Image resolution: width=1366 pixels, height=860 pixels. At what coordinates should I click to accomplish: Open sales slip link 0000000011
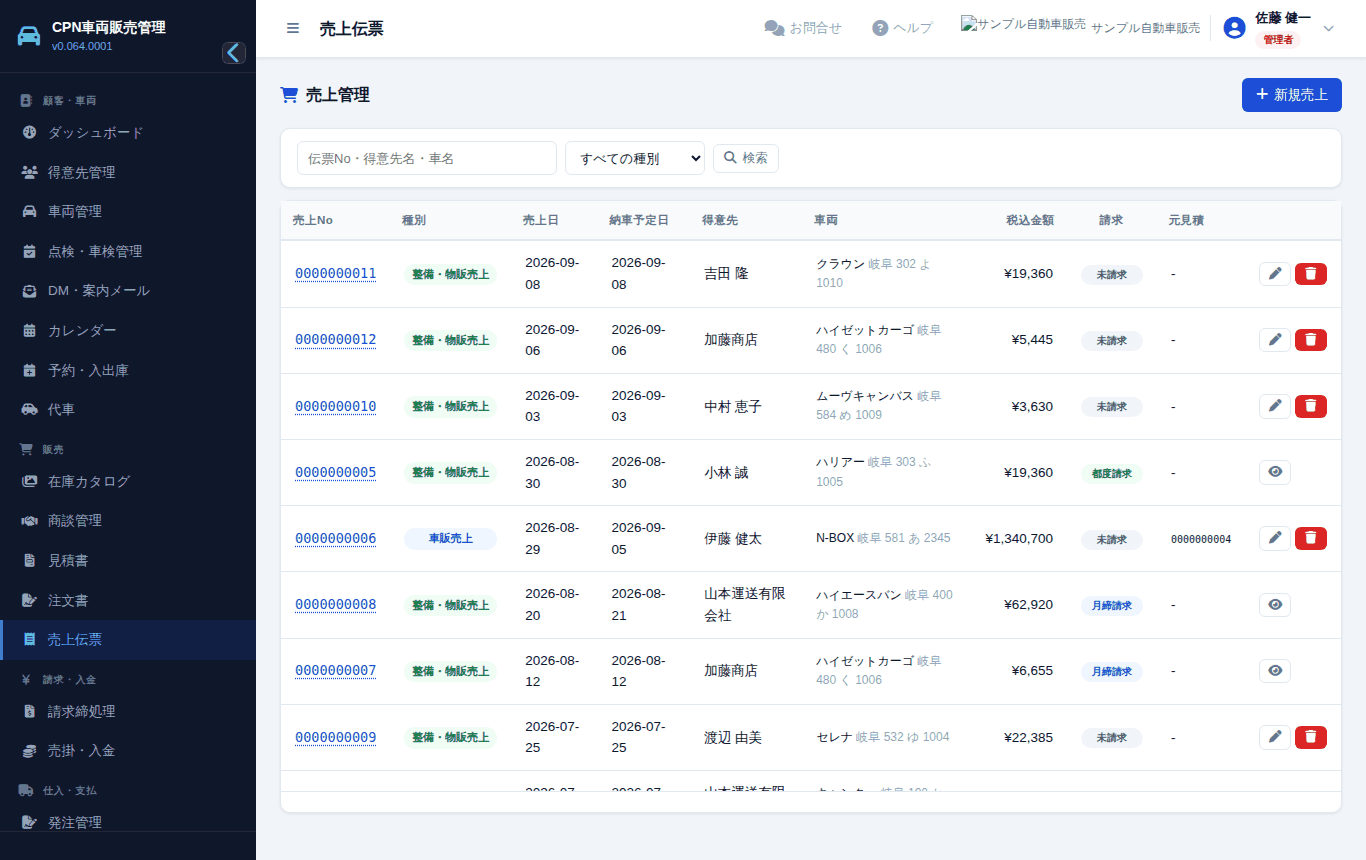coord(335,274)
